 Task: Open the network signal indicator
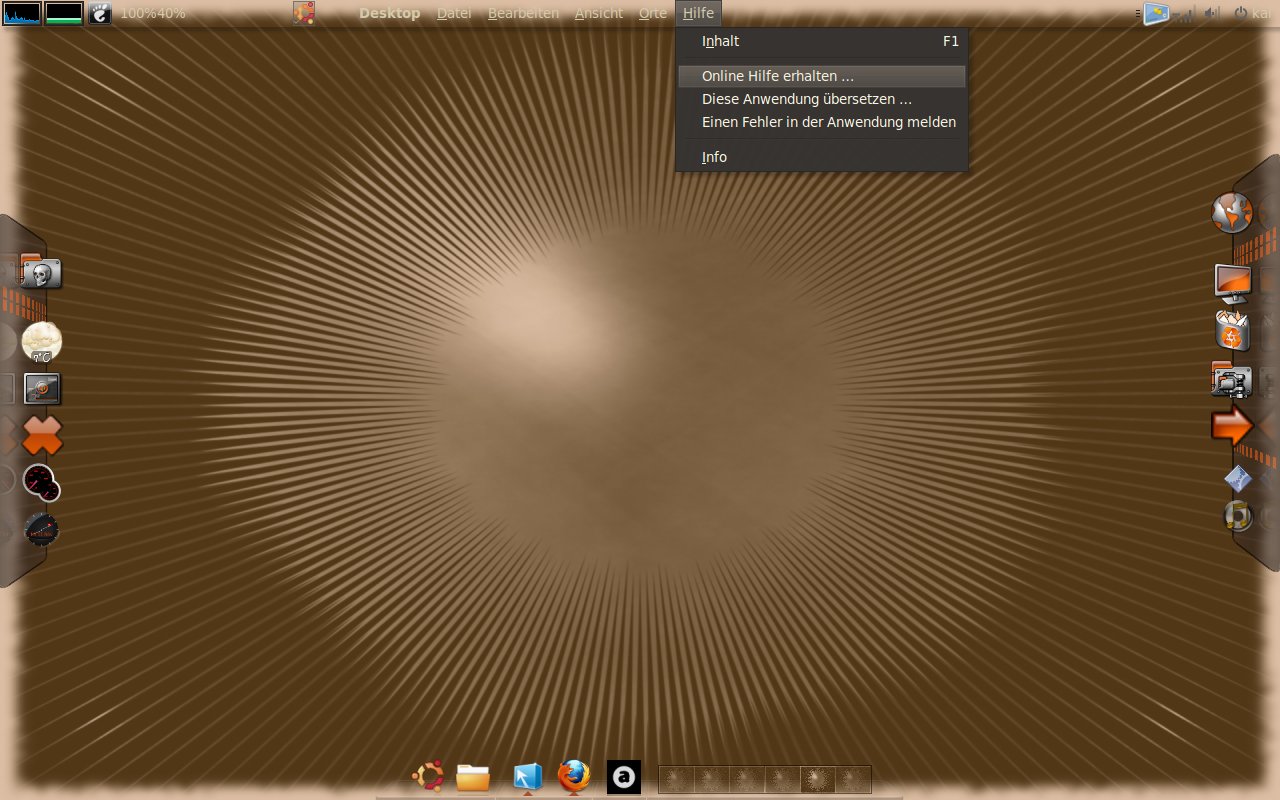pos(1185,13)
